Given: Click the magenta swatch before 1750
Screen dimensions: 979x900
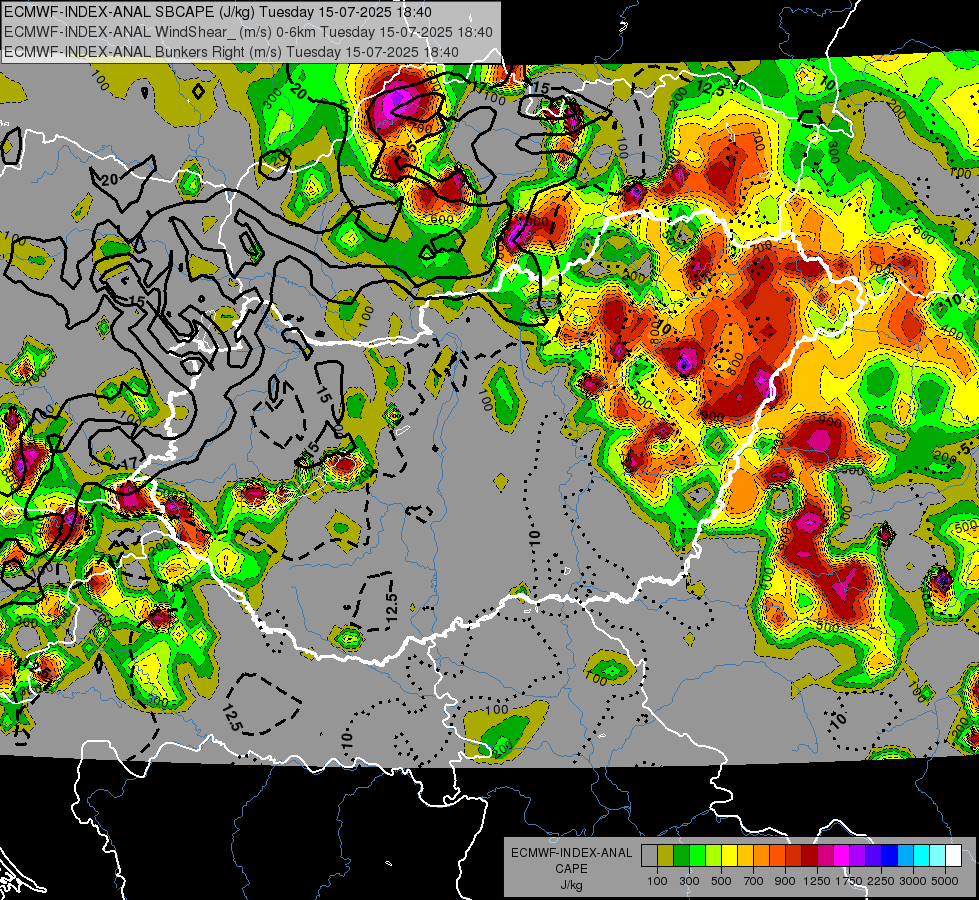Looking at the screenshot, I should pos(842,855).
